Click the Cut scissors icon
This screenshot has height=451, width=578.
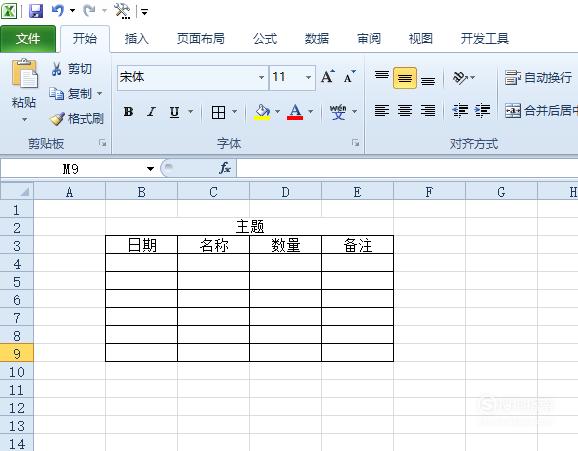(56, 69)
